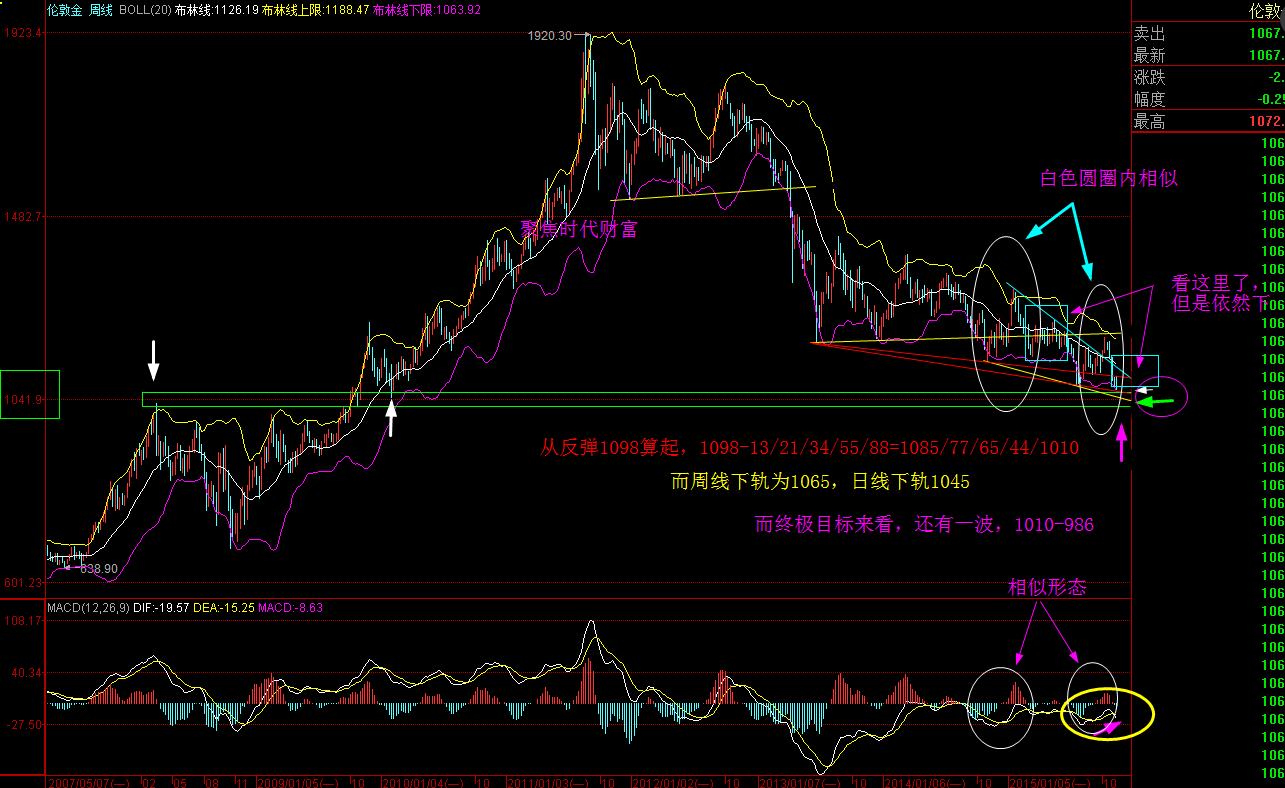
Task: Click the 布林线上限:1188.47 upper band value
Action: click(315, 10)
